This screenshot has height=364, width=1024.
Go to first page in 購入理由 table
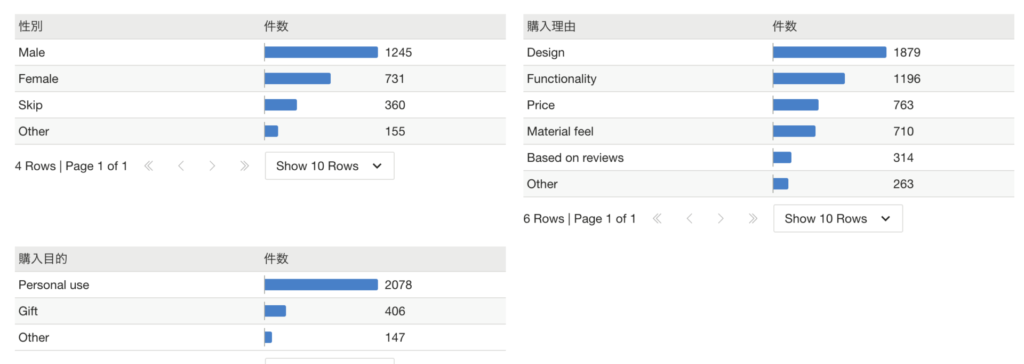click(x=657, y=218)
